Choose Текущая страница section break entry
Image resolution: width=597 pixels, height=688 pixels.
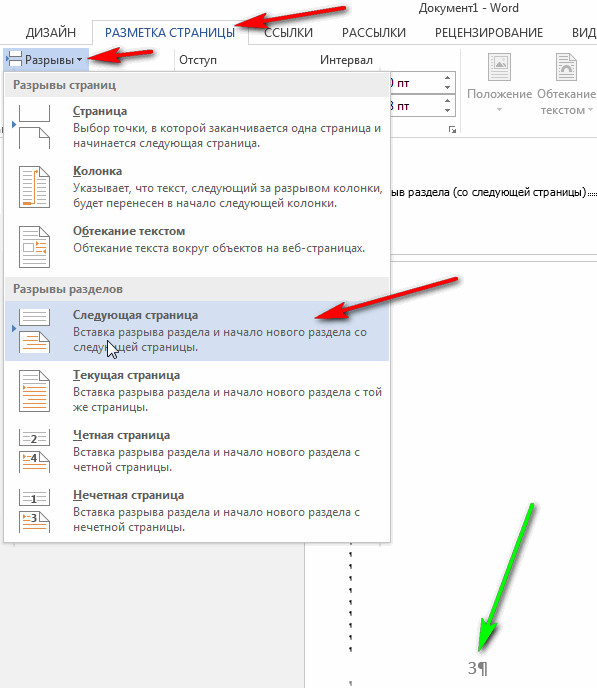(x=197, y=391)
